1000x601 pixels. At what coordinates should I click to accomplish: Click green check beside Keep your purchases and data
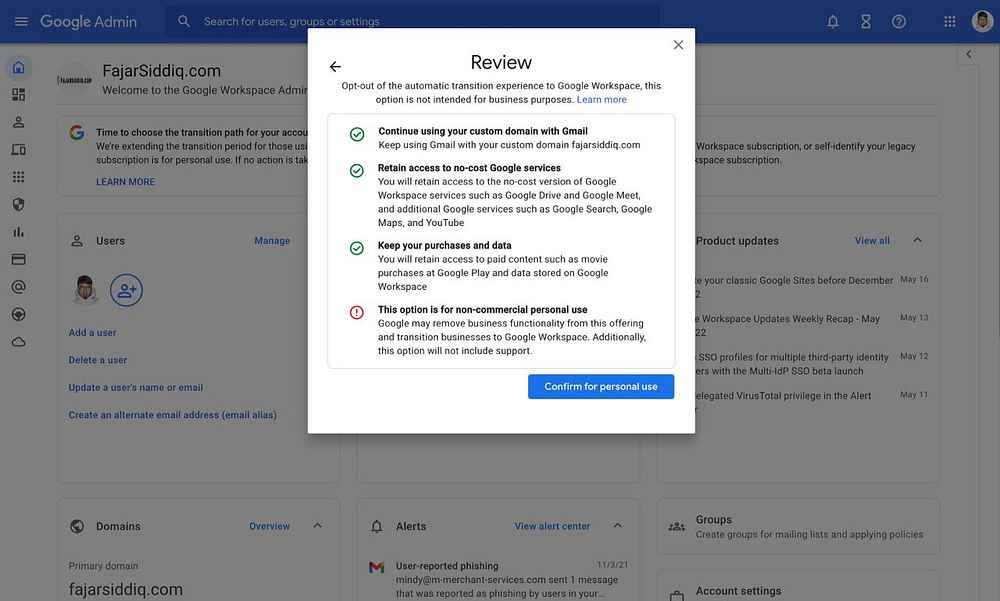357,248
